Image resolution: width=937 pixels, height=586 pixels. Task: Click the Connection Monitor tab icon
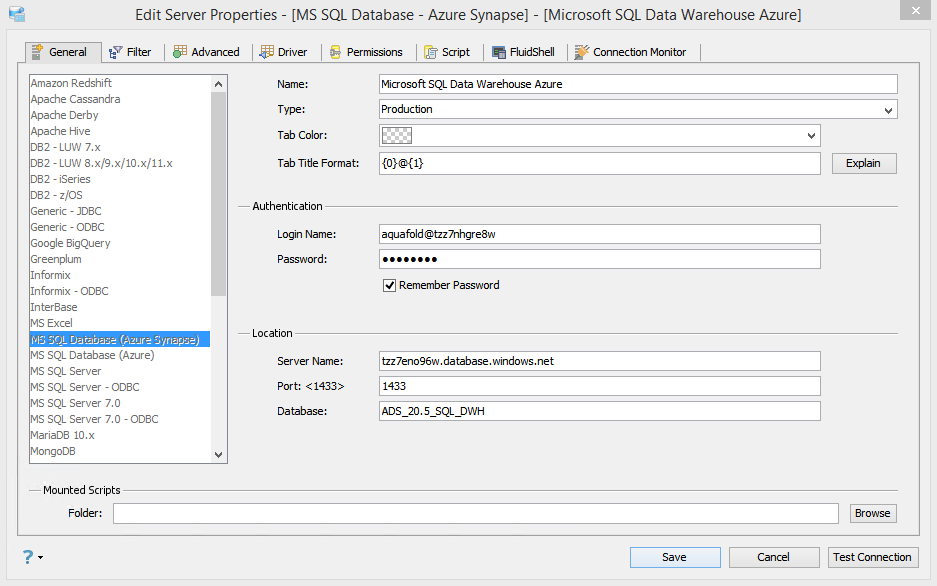click(582, 52)
